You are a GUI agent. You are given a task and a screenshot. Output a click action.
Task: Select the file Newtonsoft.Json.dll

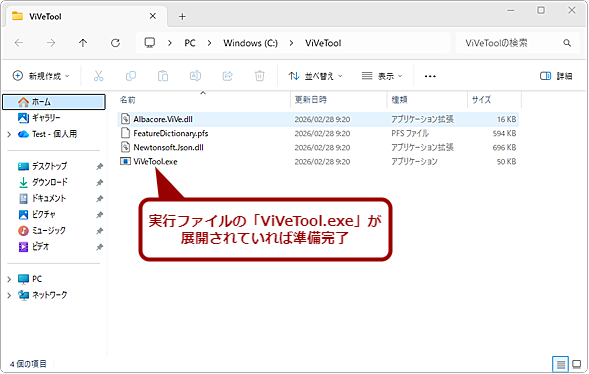point(318,148)
